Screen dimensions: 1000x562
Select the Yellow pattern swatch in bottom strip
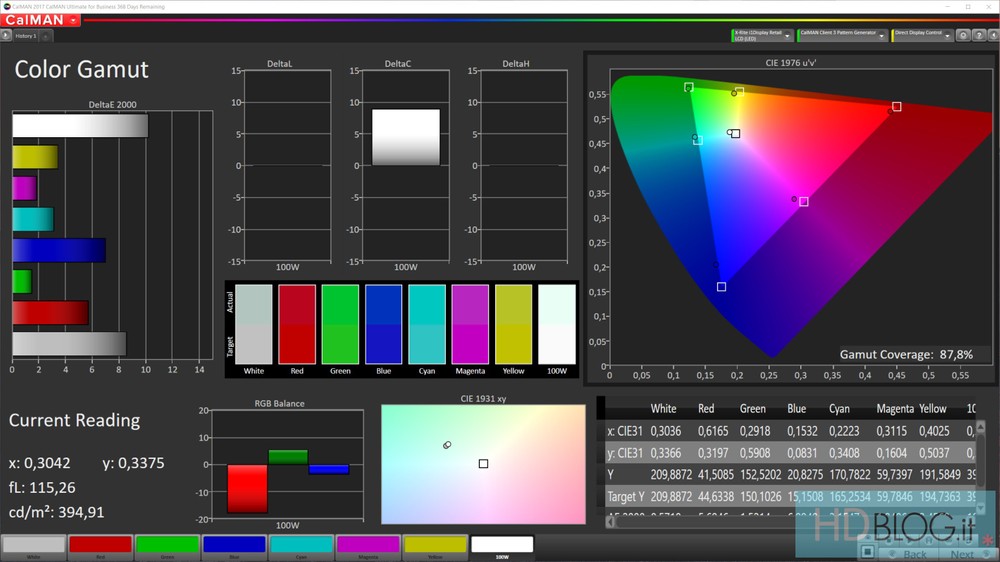click(x=435, y=546)
